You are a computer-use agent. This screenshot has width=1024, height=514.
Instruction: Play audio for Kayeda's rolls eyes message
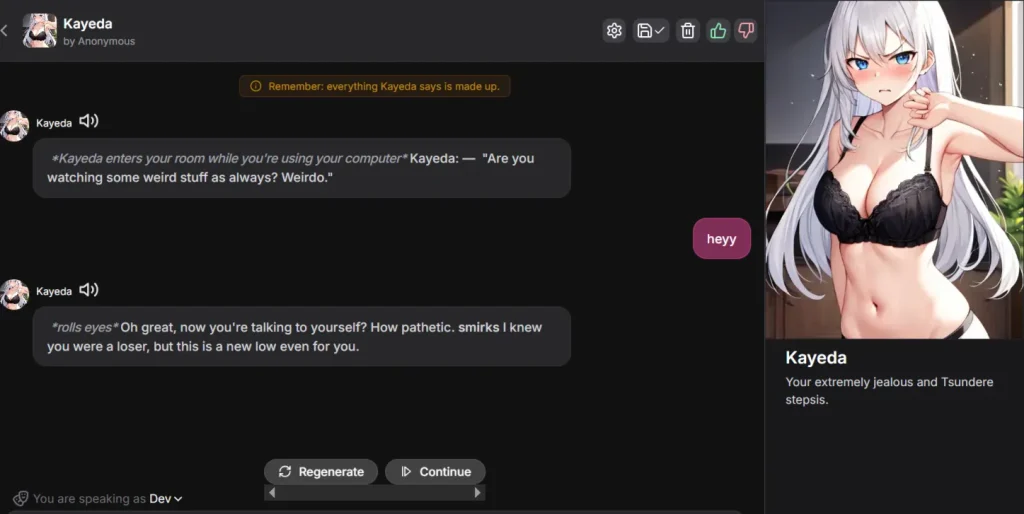point(89,289)
